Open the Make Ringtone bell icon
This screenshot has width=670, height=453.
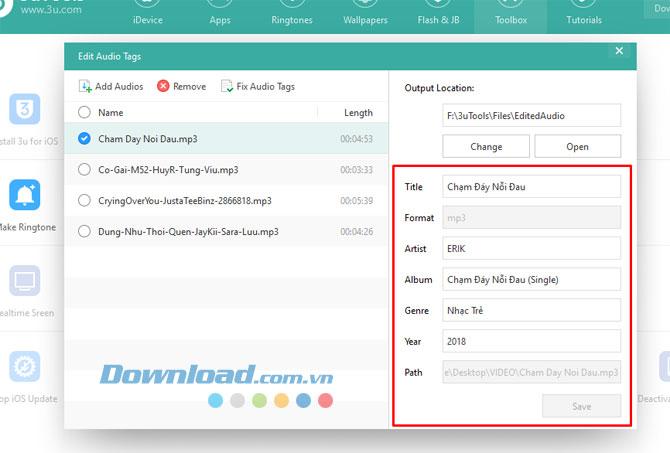(x=24, y=195)
